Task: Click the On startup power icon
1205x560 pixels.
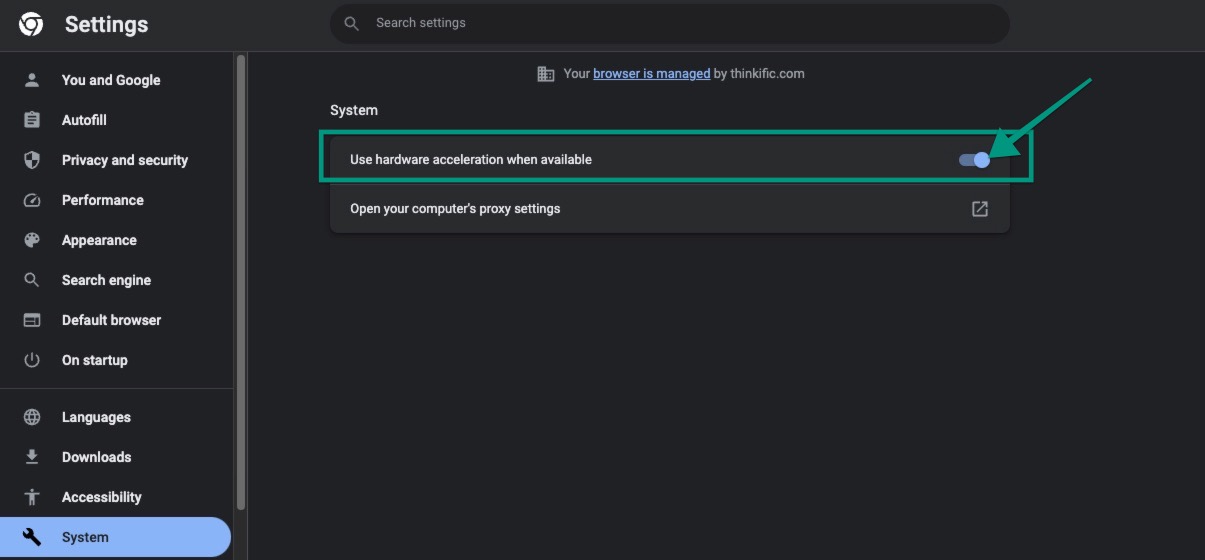Action: pos(32,360)
